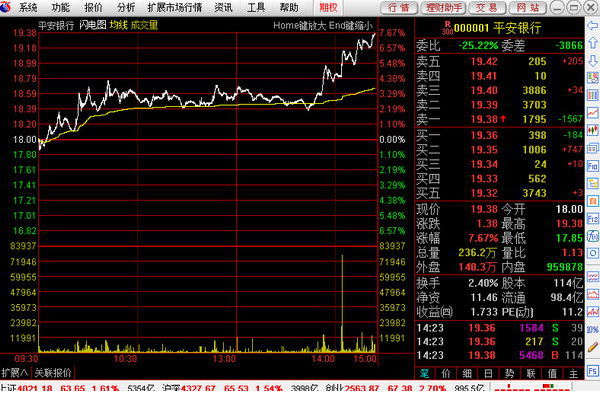Select the 价 tab below trade list
Screen dimensions: 600x395
coord(446,373)
